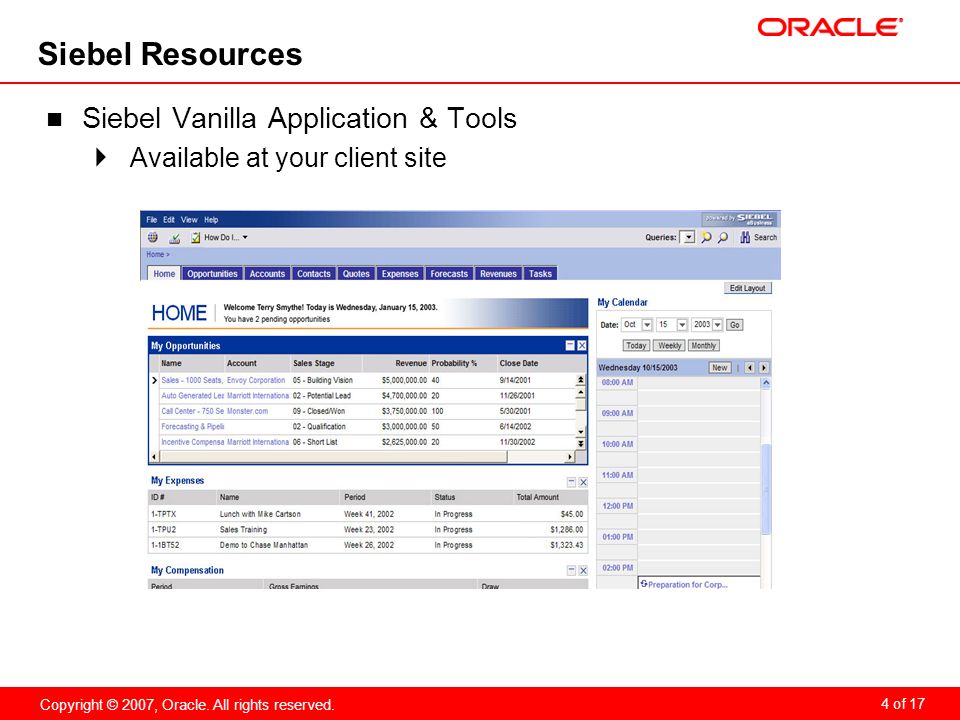
Task: Click the Home breadcrumb link
Action: 156,255
